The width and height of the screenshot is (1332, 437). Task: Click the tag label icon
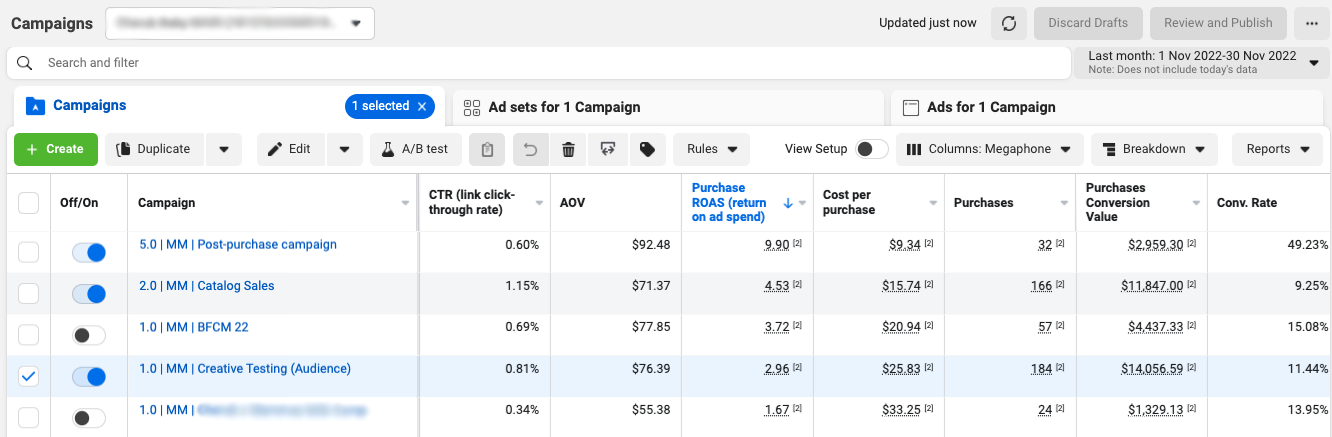point(647,149)
